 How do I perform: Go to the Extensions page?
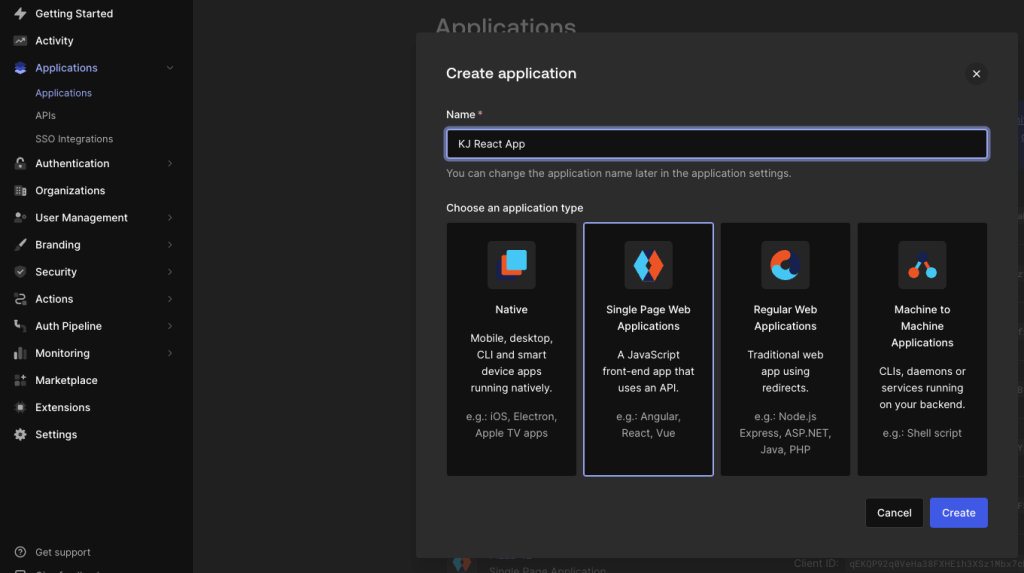click(63, 408)
